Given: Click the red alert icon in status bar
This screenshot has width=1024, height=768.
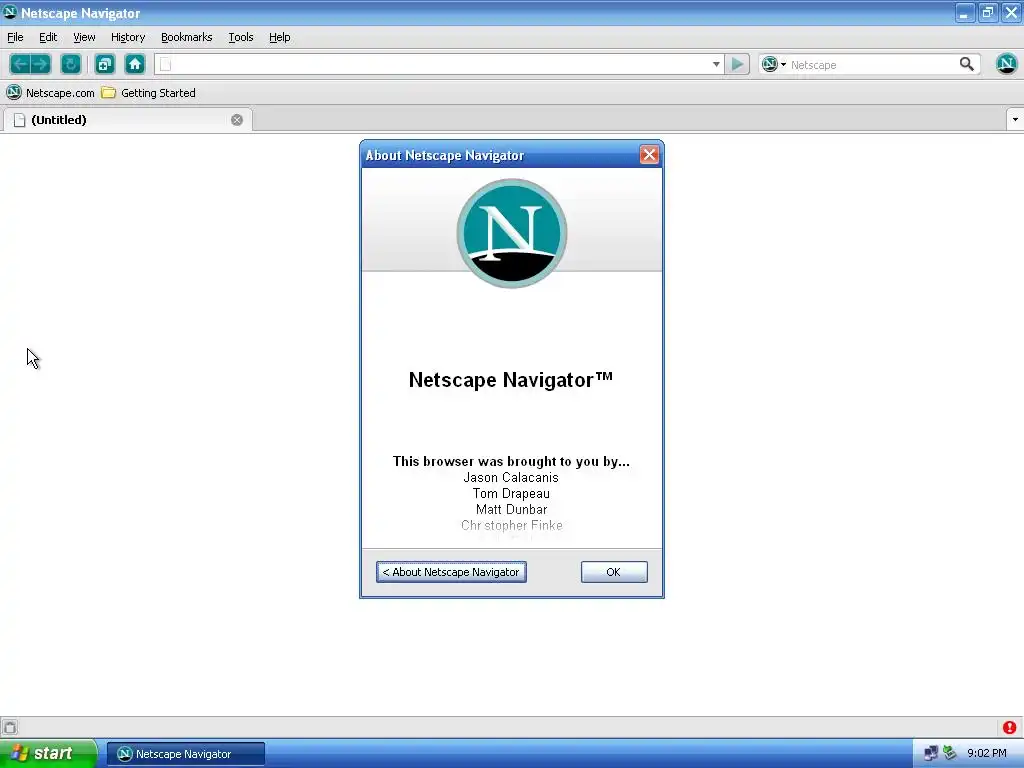Looking at the screenshot, I should 1010,727.
